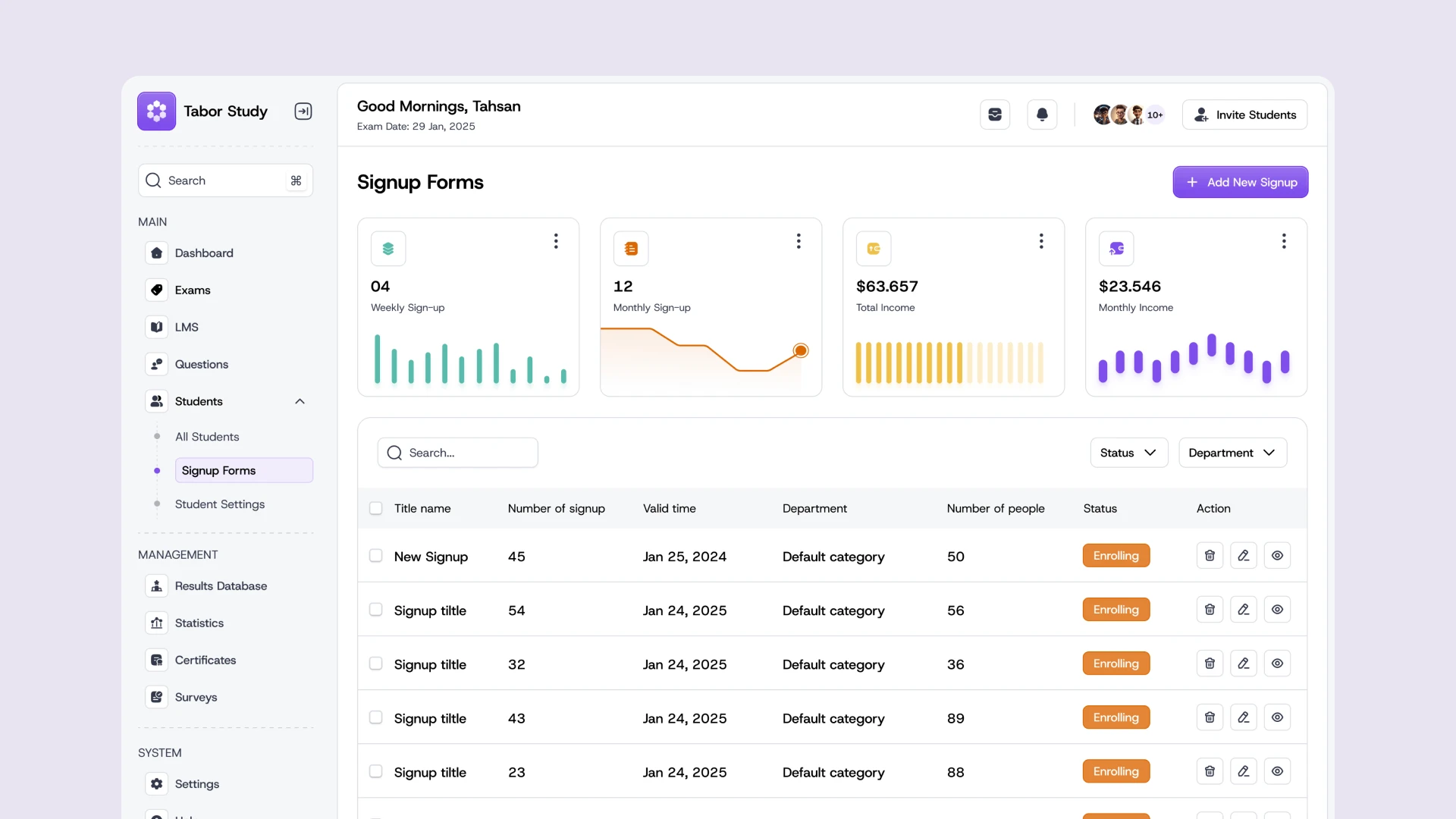Edit the New Signup row
1456x819 pixels.
pyautogui.click(x=1244, y=556)
